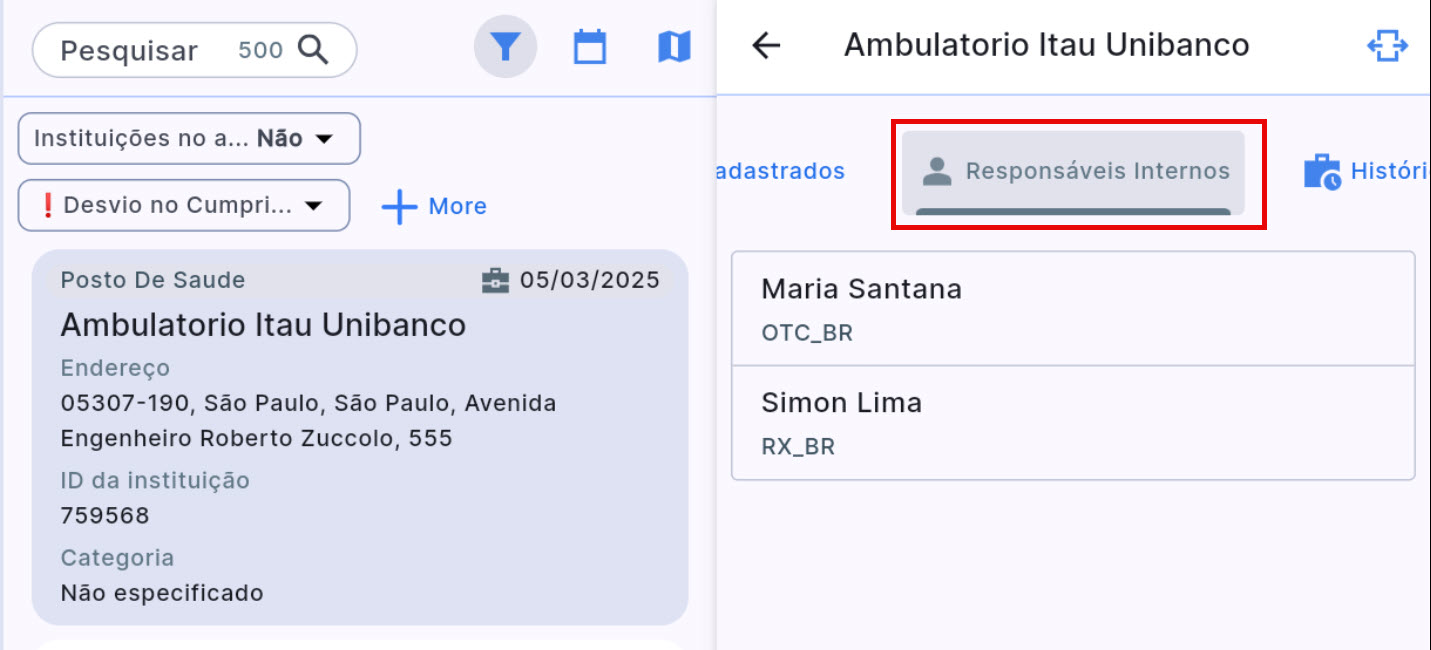Image resolution: width=1431 pixels, height=650 pixels.
Task: Click the briefcase clock history icon
Action: (1322, 172)
